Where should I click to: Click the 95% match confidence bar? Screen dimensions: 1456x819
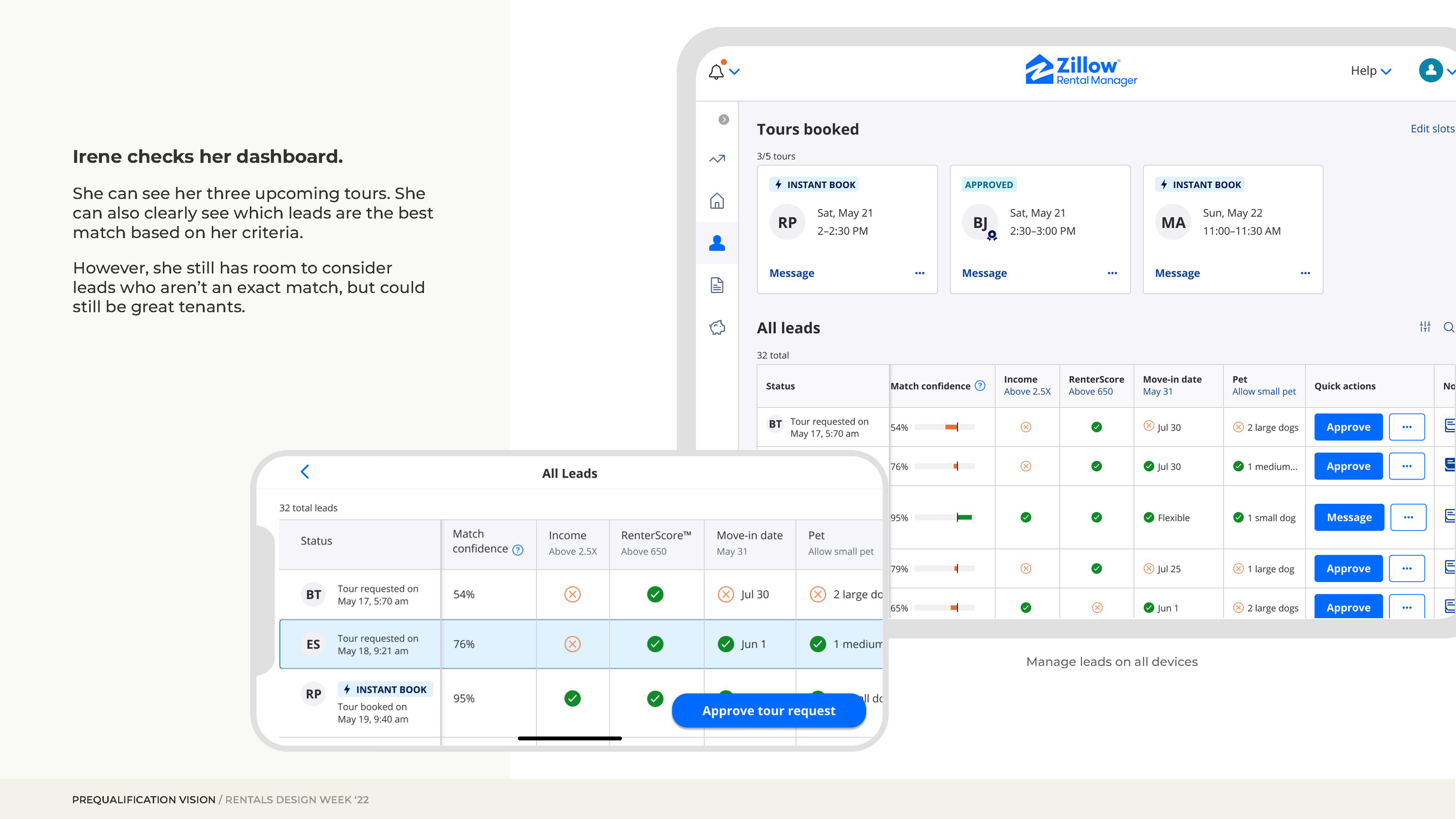click(944, 517)
